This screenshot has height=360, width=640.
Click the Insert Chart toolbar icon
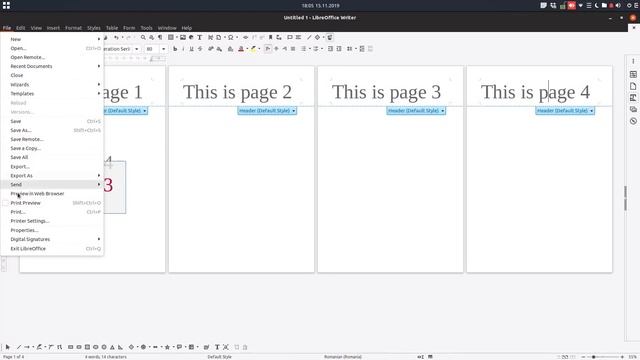click(x=191, y=37)
